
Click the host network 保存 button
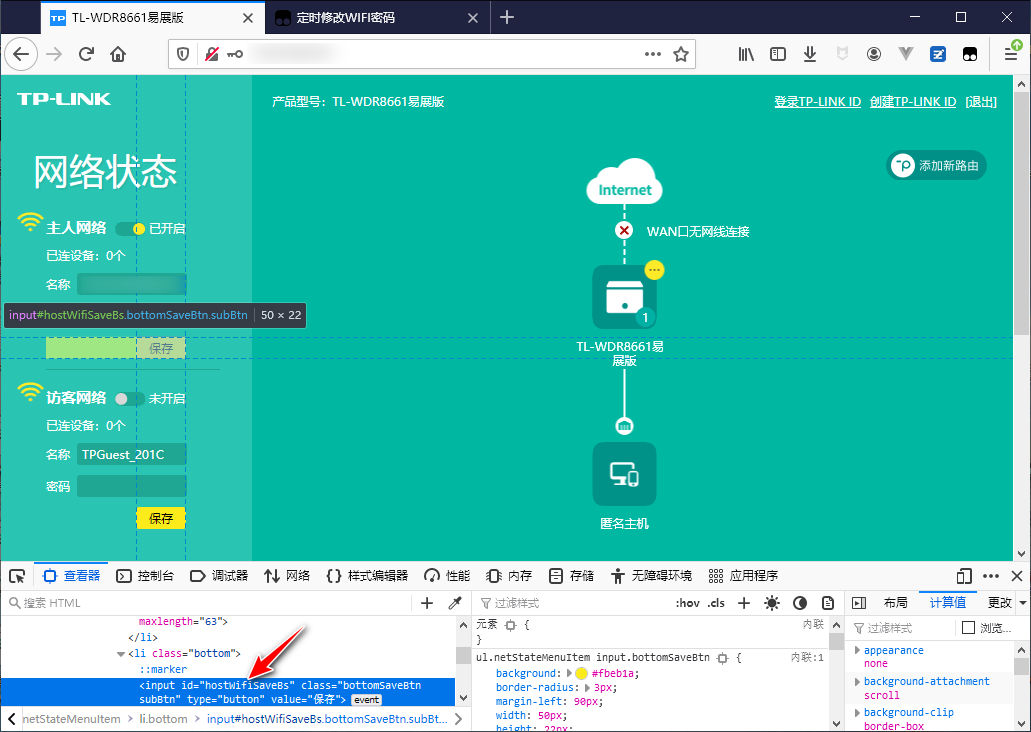[x=161, y=349]
